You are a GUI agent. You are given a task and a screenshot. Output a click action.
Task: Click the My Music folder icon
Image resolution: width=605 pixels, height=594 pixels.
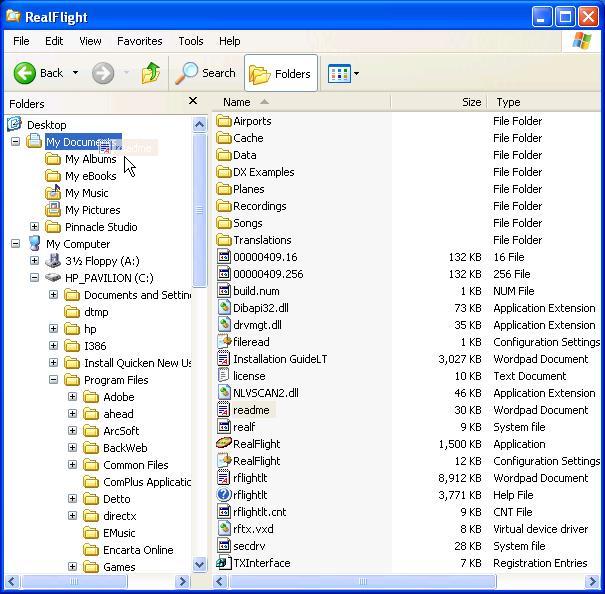click(x=53, y=192)
